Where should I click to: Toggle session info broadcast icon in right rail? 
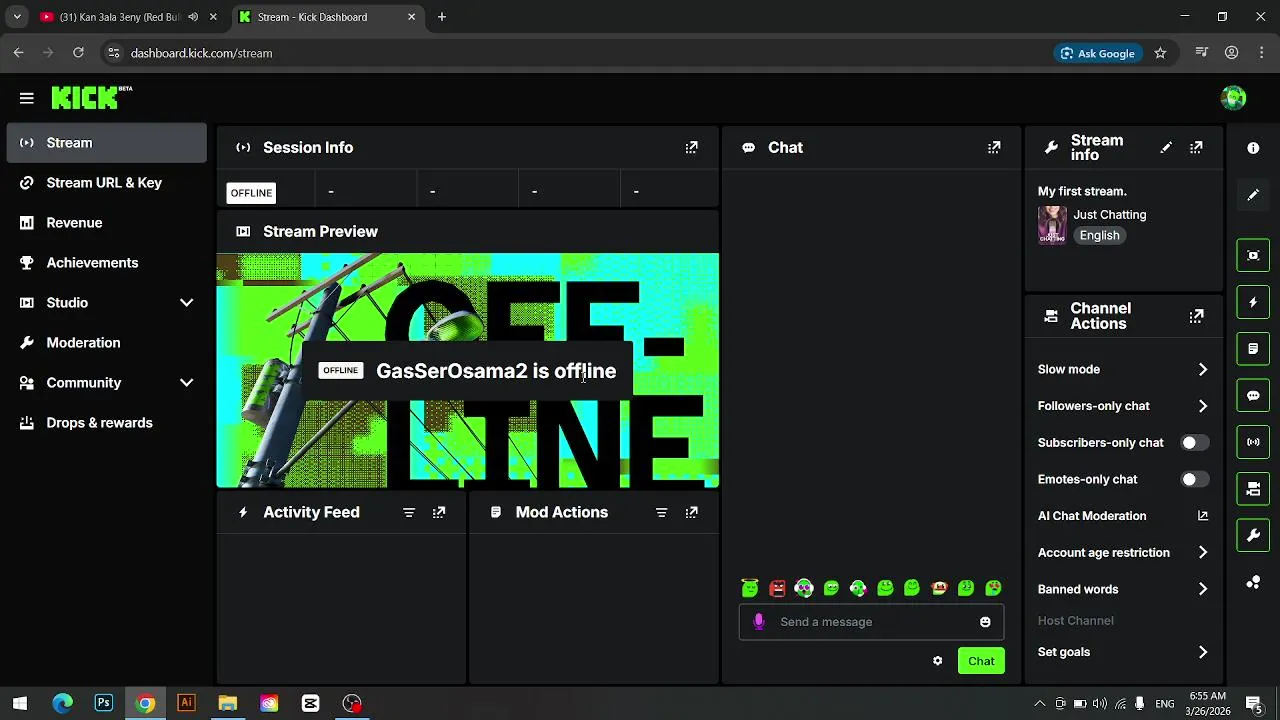[x=1253, y=442]
